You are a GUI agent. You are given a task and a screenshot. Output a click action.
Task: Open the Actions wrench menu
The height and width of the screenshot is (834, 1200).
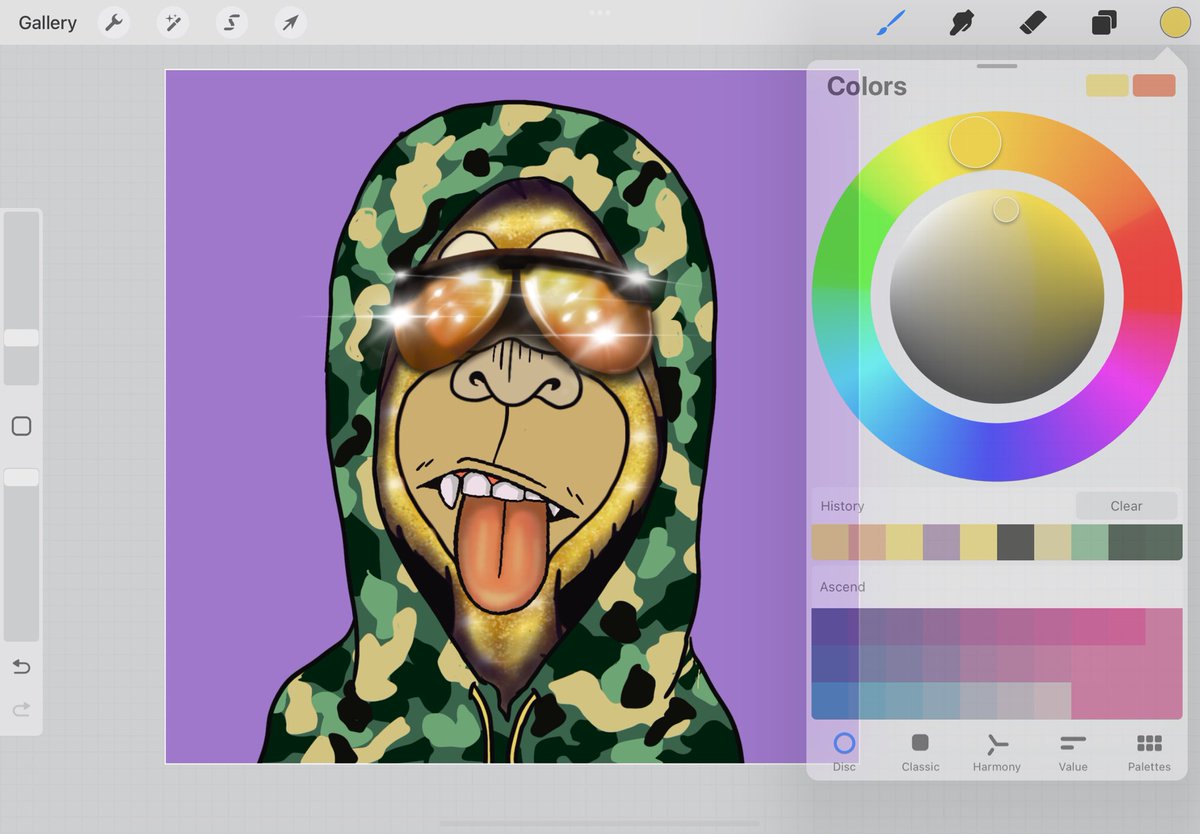pos(115,22)
